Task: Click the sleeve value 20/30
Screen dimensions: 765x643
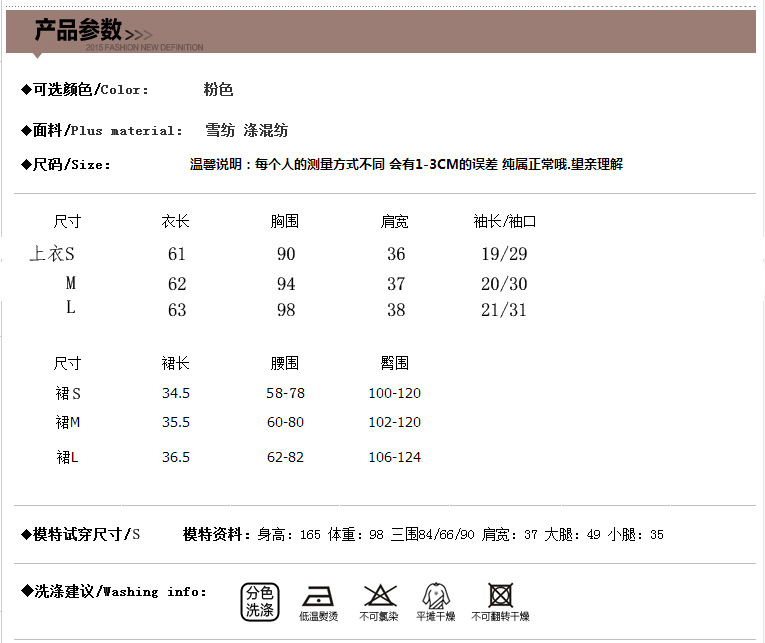Action: pos(504,284)
